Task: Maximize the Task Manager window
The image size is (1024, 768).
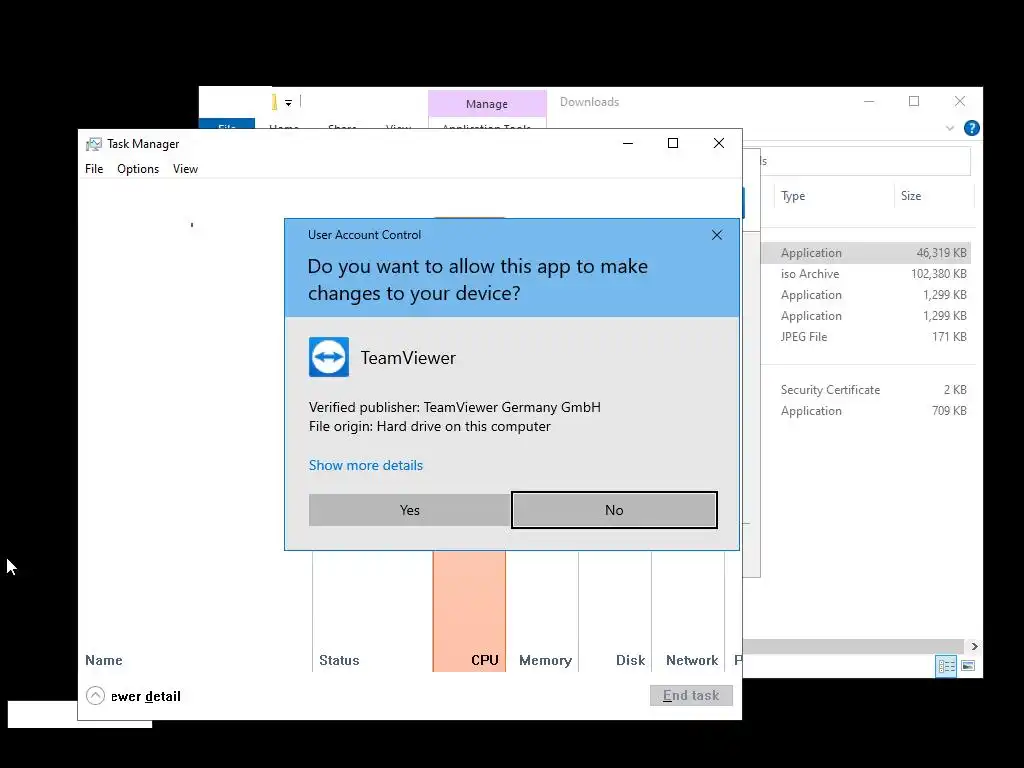Action: [x=673, y=143]
